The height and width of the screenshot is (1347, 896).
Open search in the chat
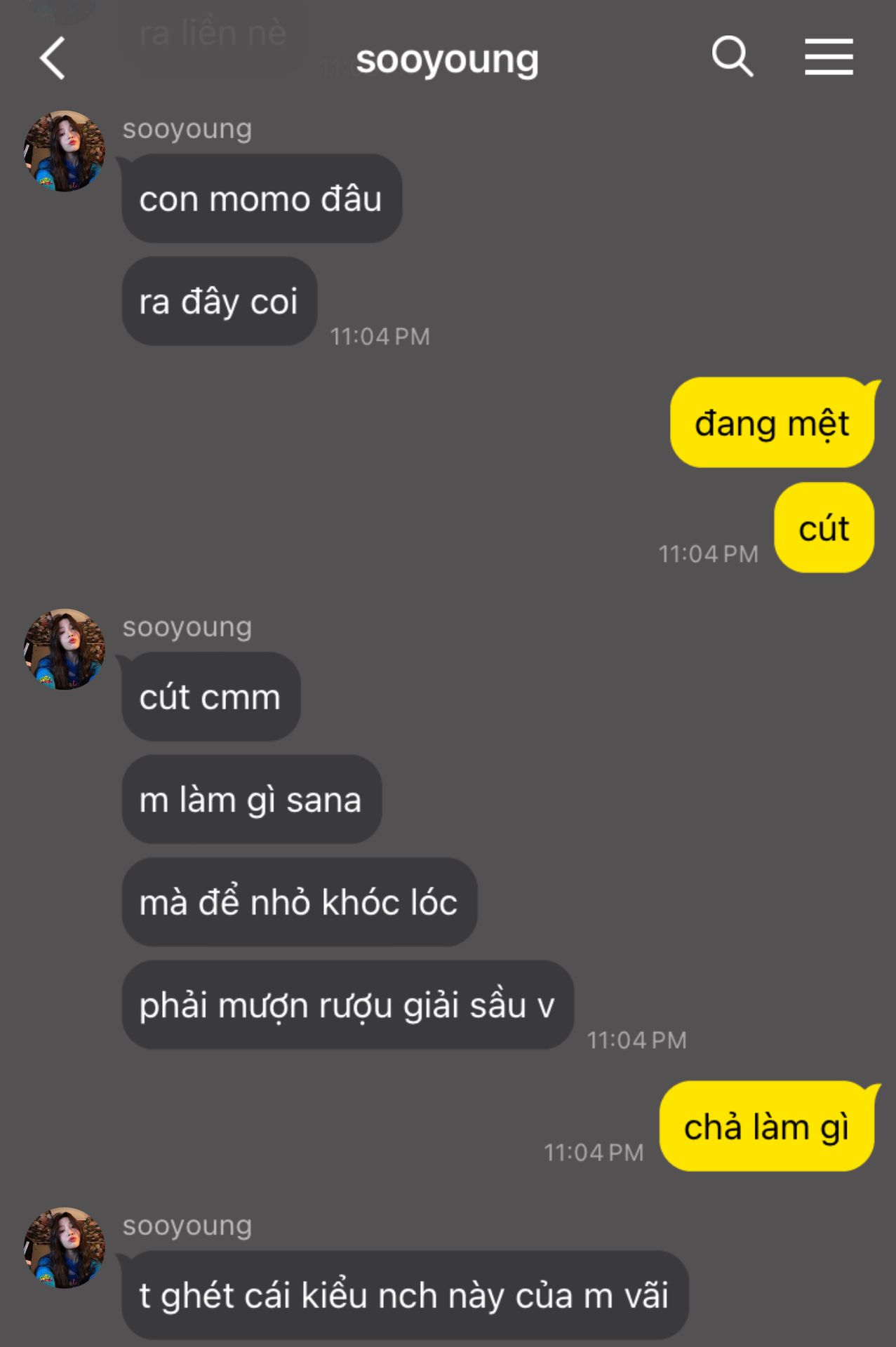coord(733,56)
